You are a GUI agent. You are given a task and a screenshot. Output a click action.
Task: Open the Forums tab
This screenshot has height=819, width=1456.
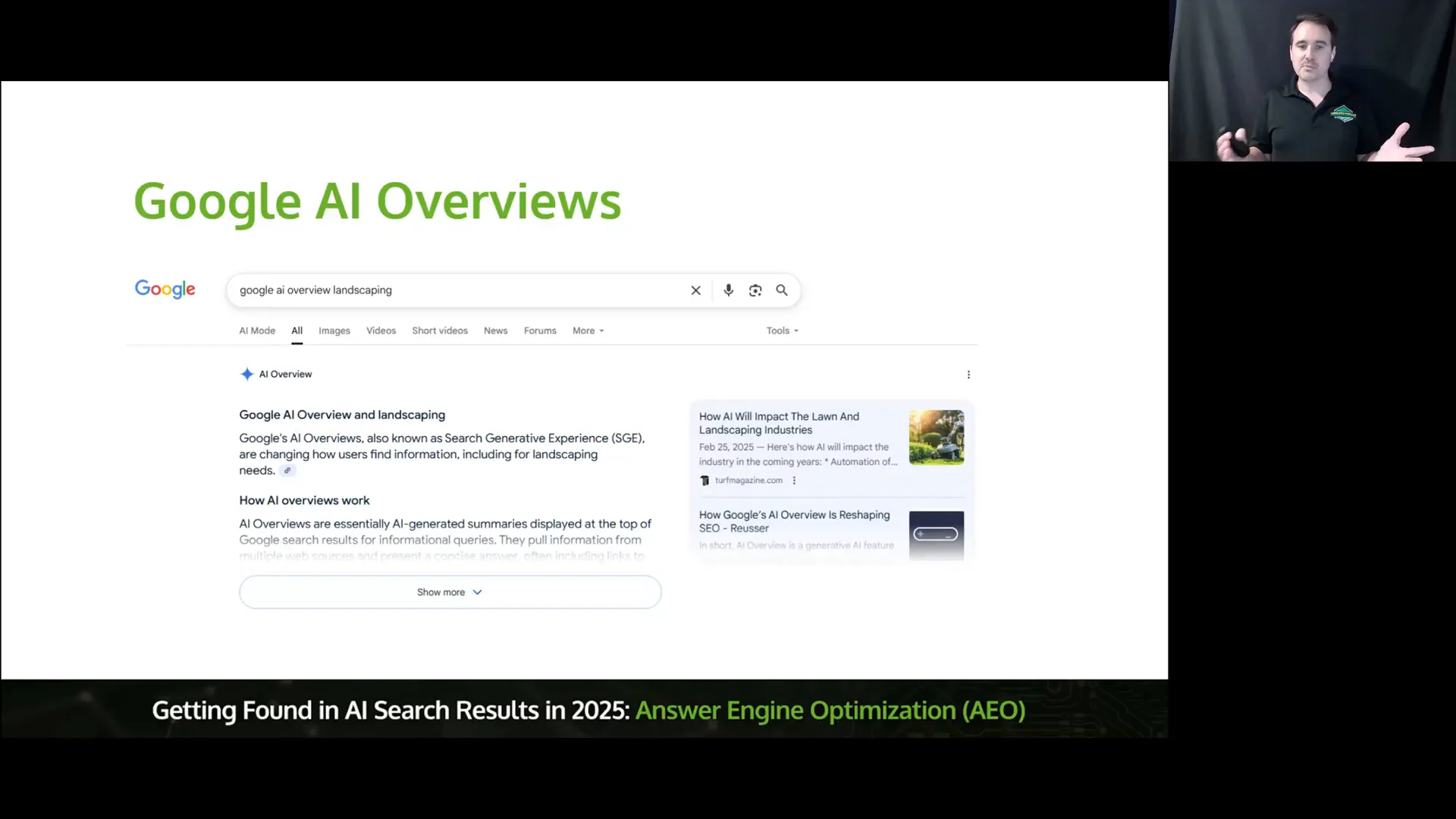coord(540,331)
